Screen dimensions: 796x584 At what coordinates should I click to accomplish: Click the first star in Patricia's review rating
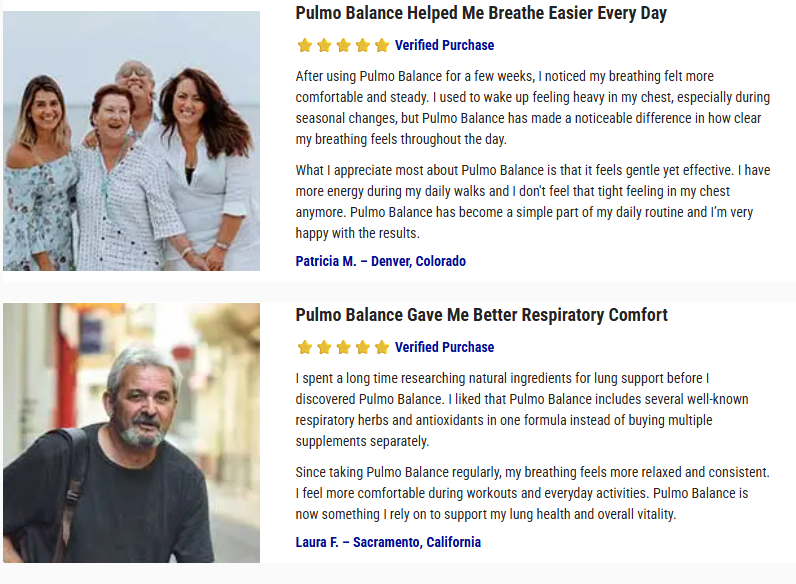point(304,45)
